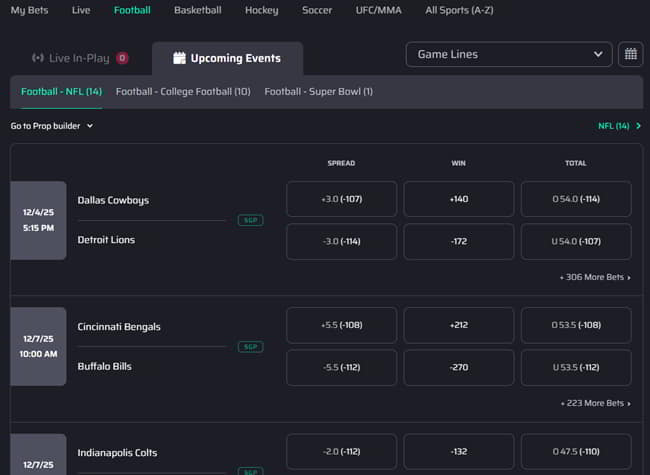Bet Colts spread -2.0 (-112)
This screenshot has width=650, height=475.
(x=342, y=451)
